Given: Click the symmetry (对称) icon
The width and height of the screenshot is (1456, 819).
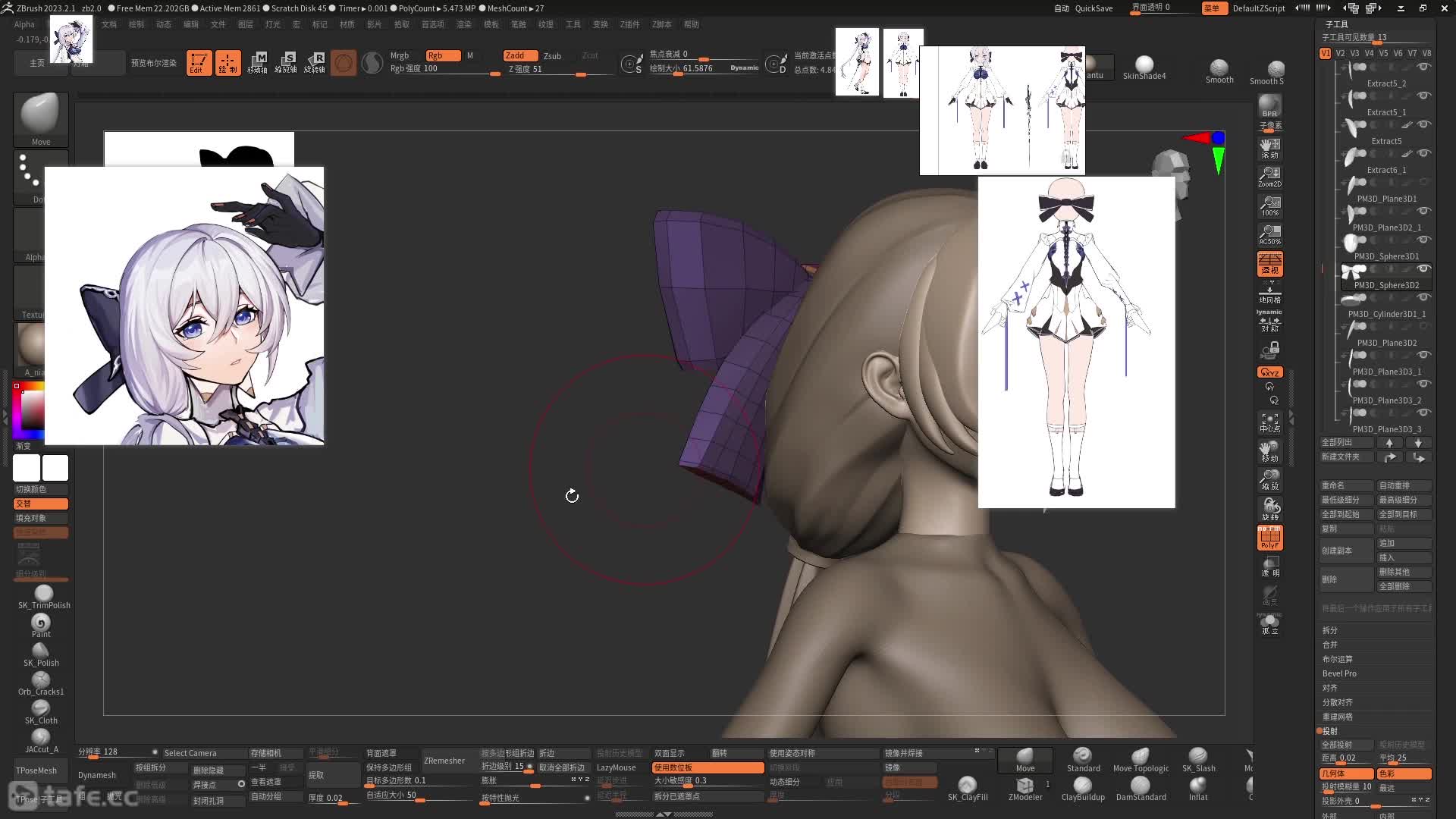Looking at the screenshot, I should coord(1269,322).
